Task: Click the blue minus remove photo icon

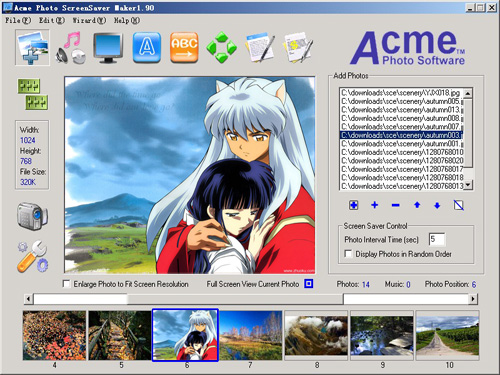Action: (396, 205)
